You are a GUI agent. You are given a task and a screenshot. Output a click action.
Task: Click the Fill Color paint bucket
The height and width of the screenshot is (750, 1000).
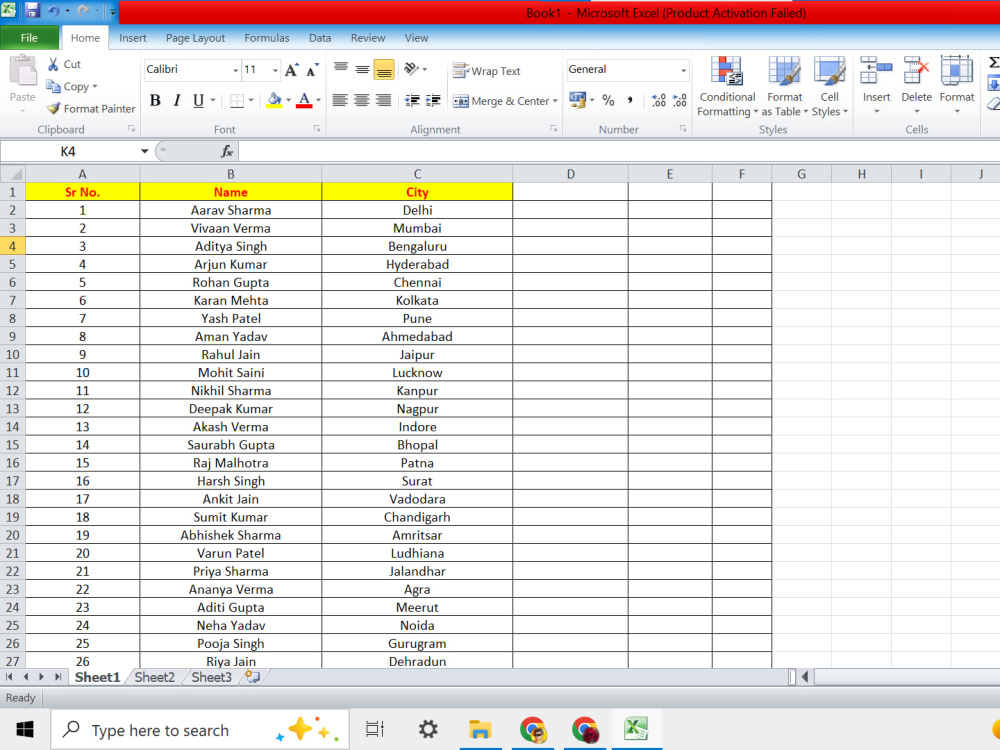274,101
